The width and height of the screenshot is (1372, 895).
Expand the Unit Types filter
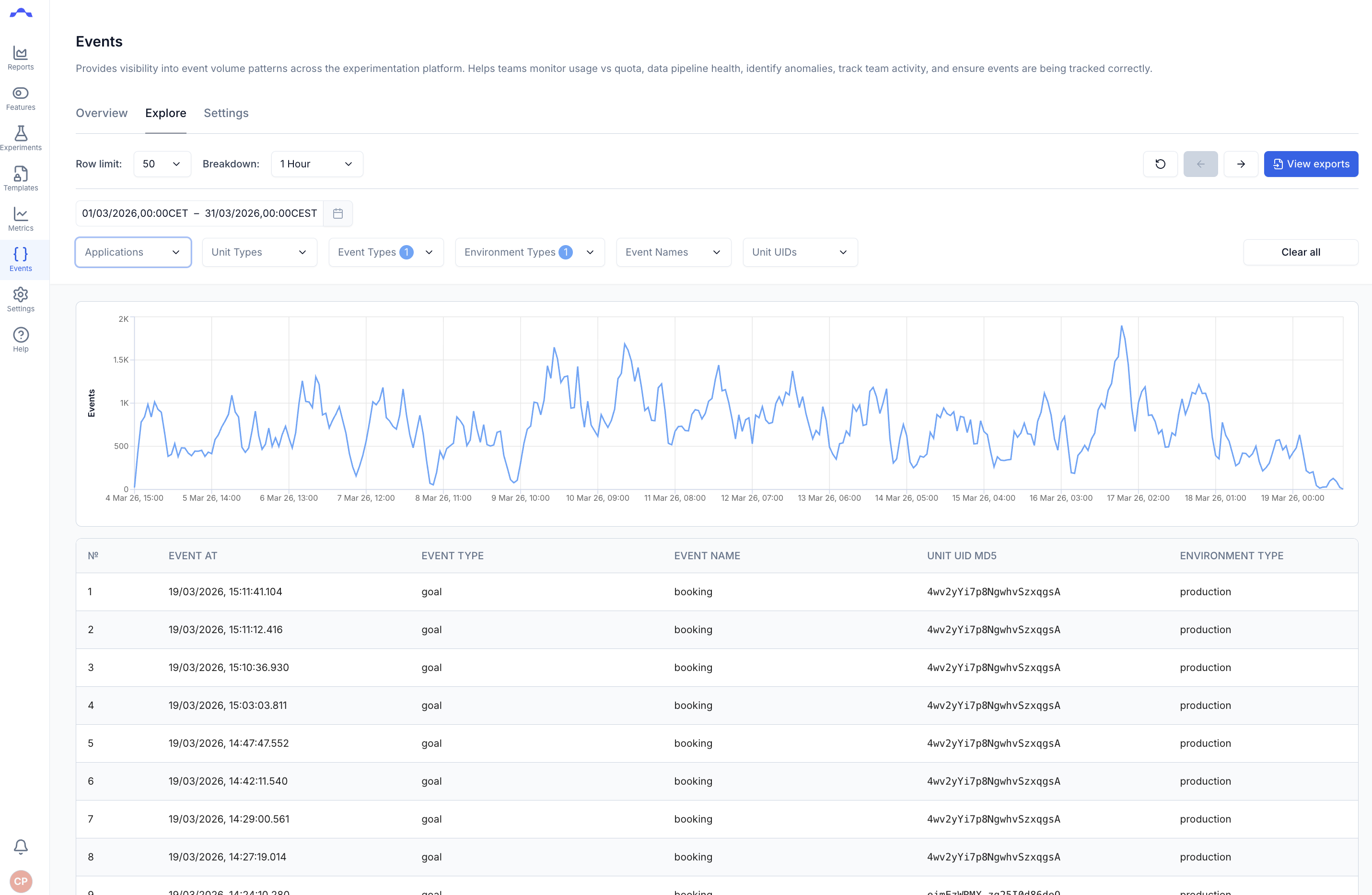(x=259, y=253)
